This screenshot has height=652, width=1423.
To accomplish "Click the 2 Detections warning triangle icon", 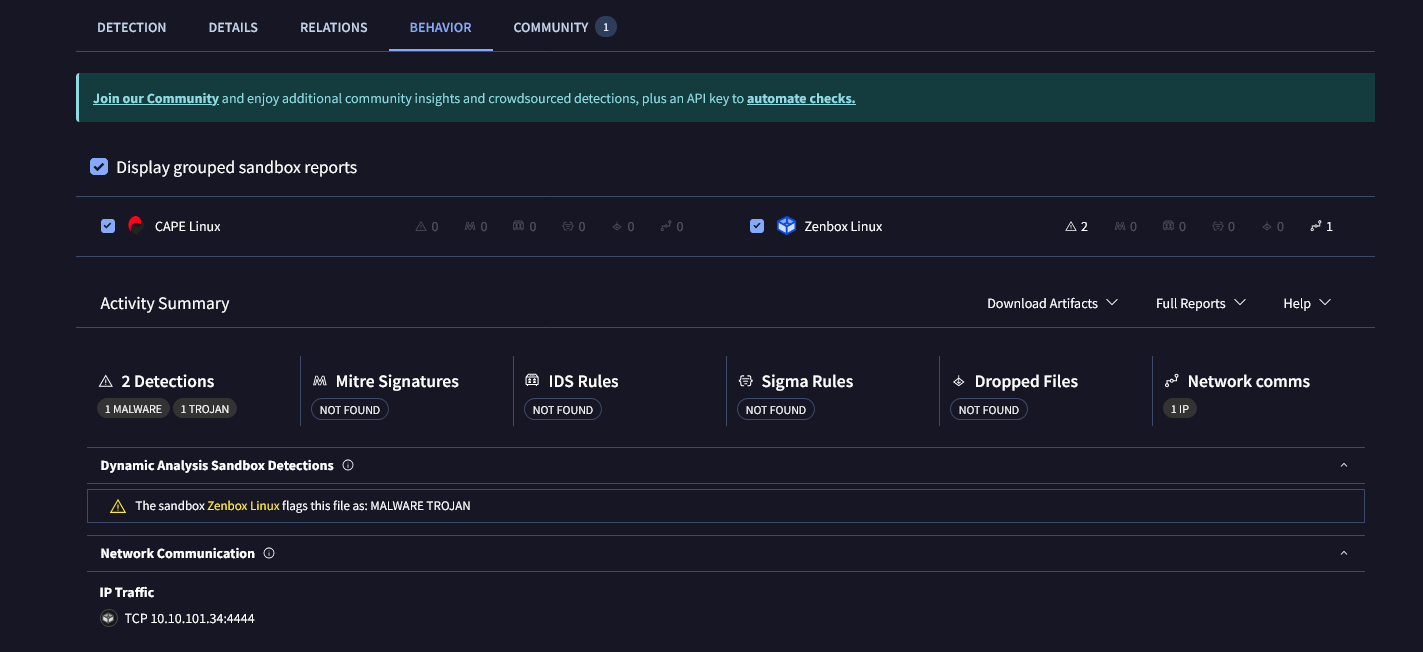I will coord(106,382).
